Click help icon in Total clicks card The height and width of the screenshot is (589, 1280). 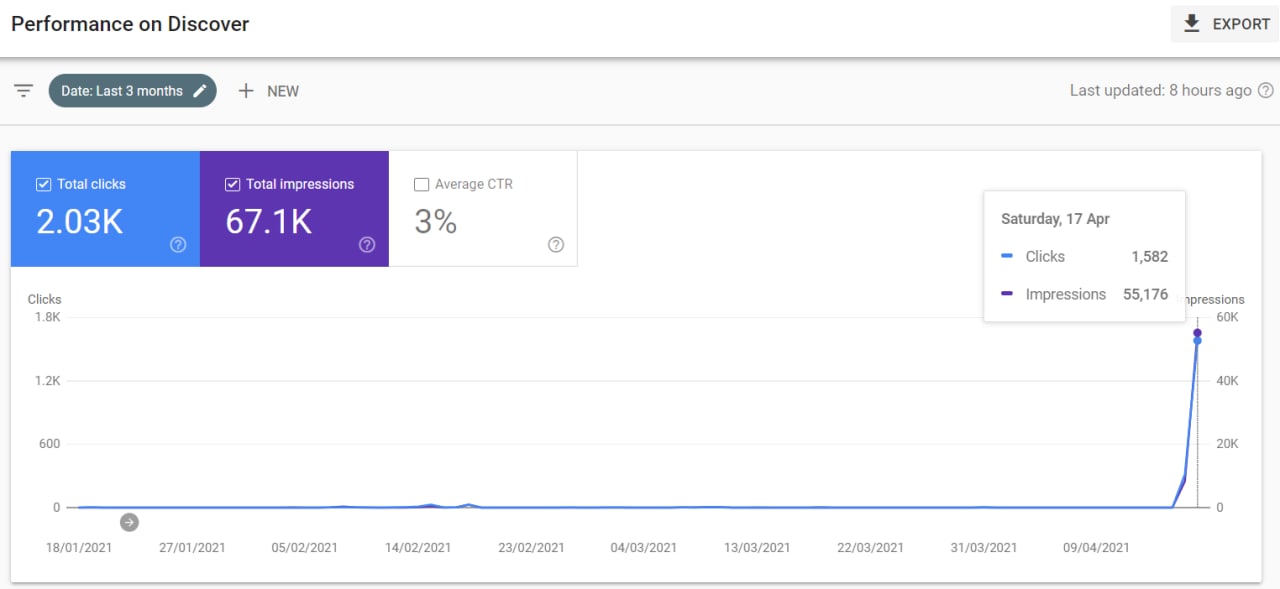coord(178,245)
